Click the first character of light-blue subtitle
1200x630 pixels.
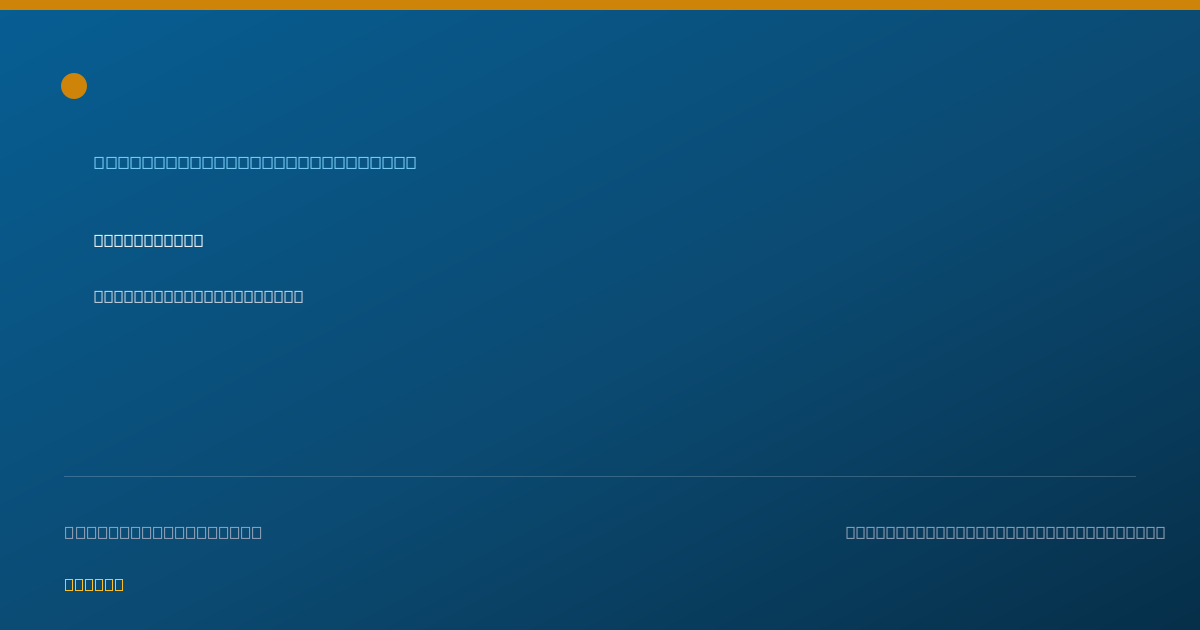(x=100, y=162)
